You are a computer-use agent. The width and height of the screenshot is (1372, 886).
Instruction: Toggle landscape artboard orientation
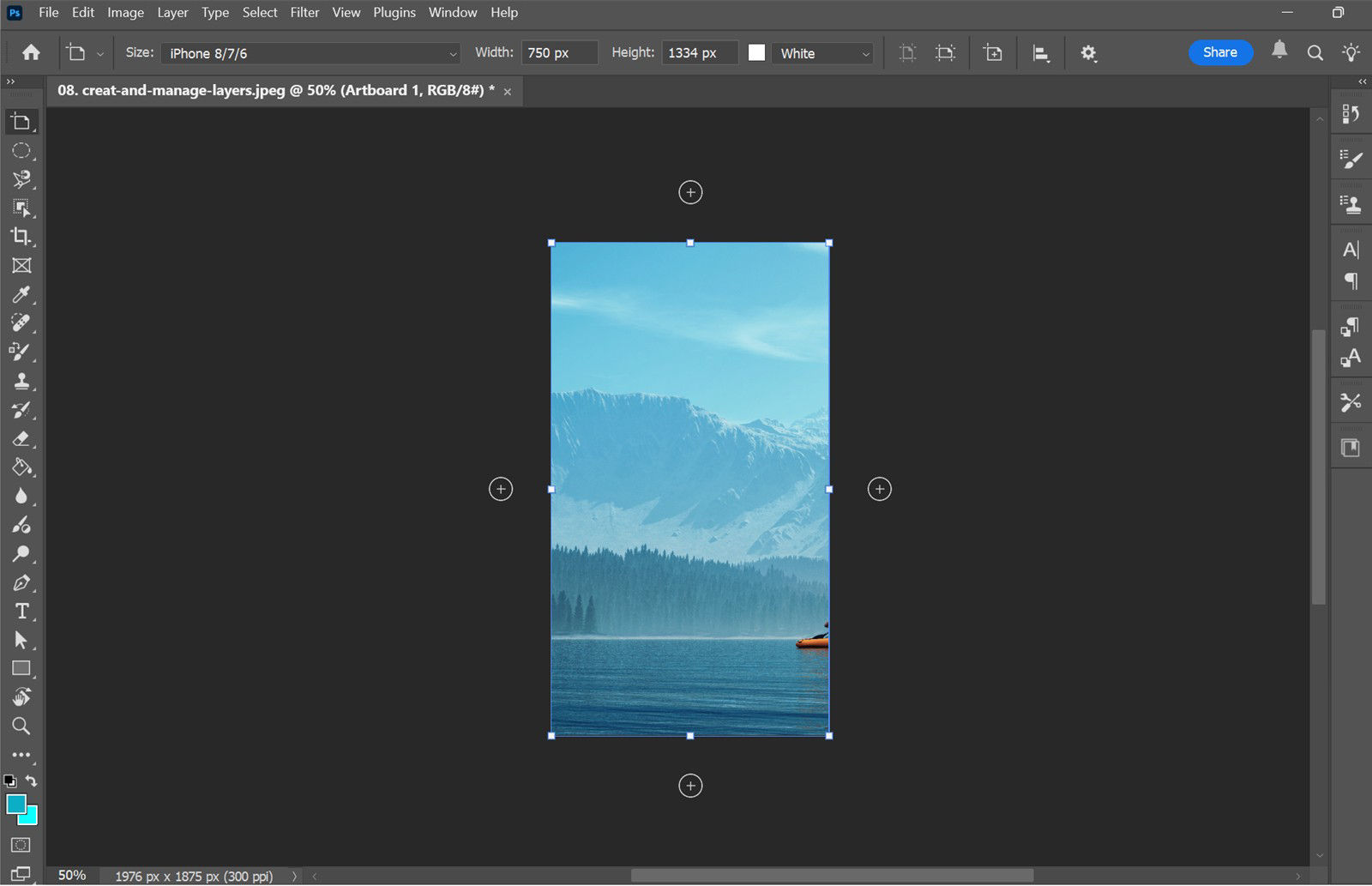click(944, 52)
